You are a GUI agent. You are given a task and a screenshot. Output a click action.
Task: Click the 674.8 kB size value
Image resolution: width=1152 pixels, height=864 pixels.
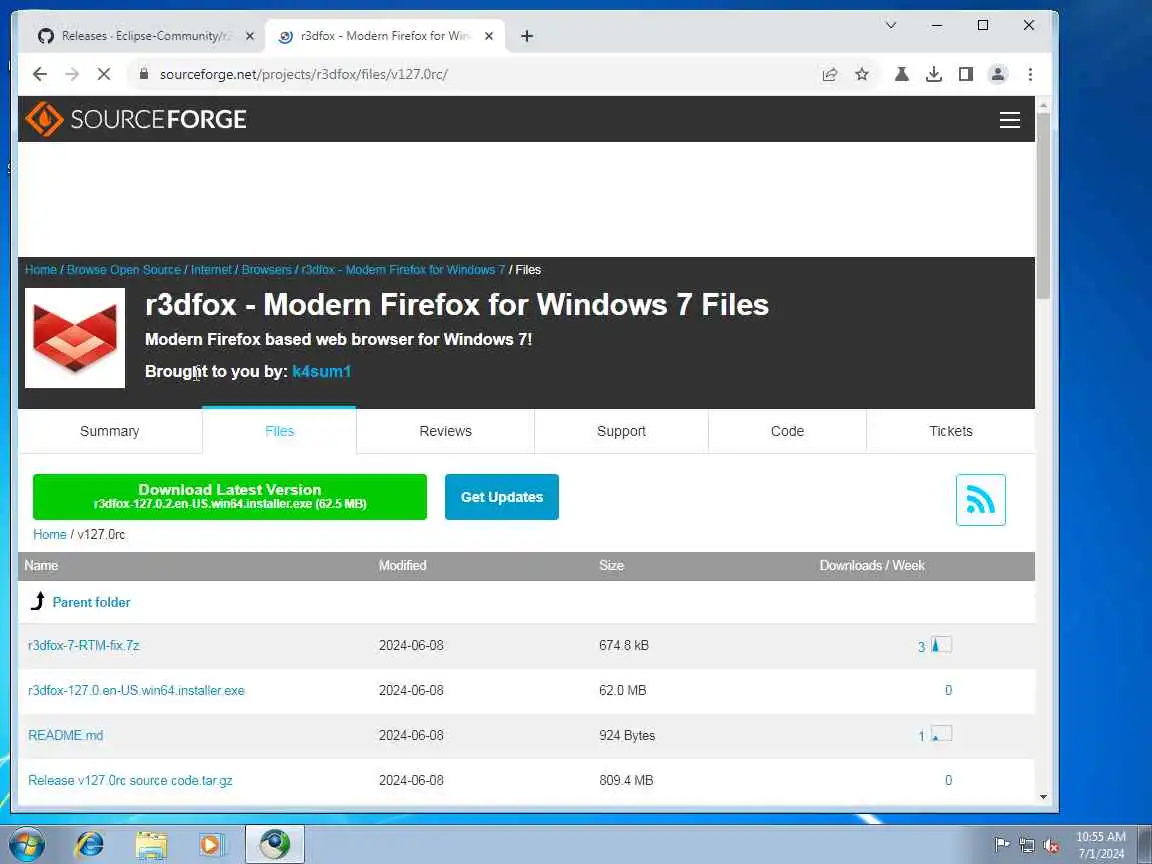[x=624, y=645]
